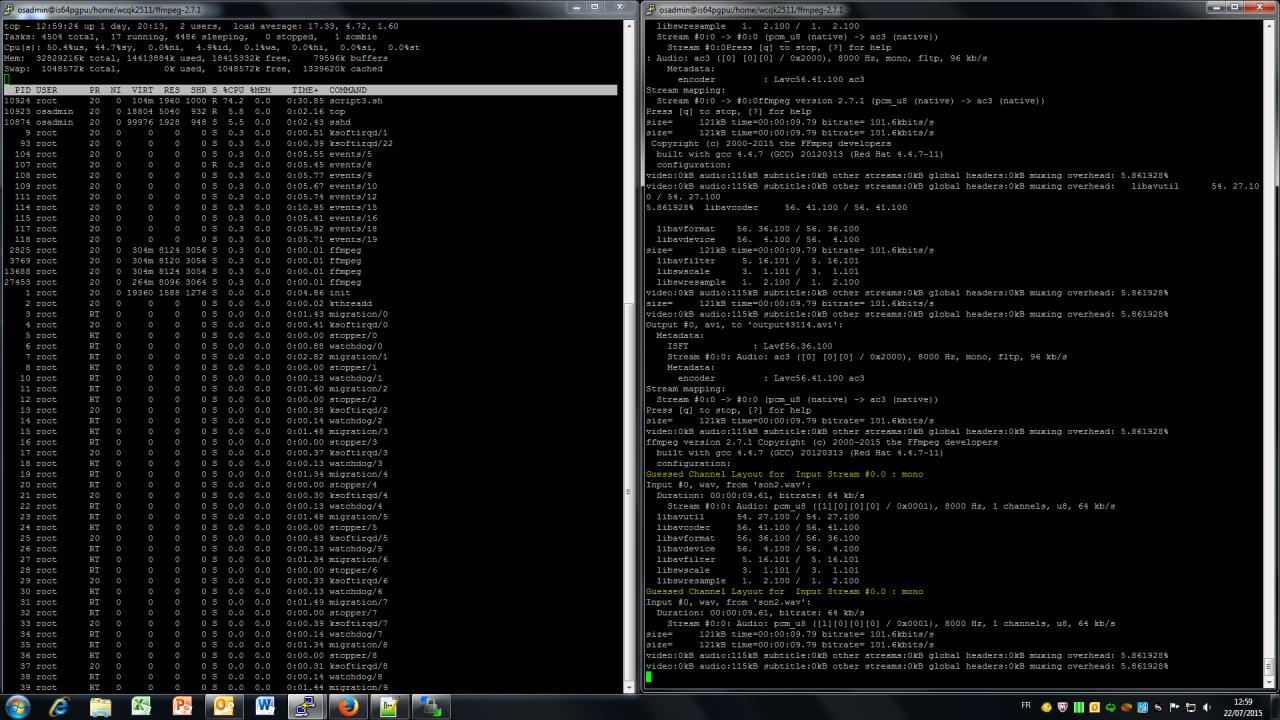This screenshot has height=720, width=1280.
Task: Open the left PuTTY window system menu icon
Action: pos(9,9)
